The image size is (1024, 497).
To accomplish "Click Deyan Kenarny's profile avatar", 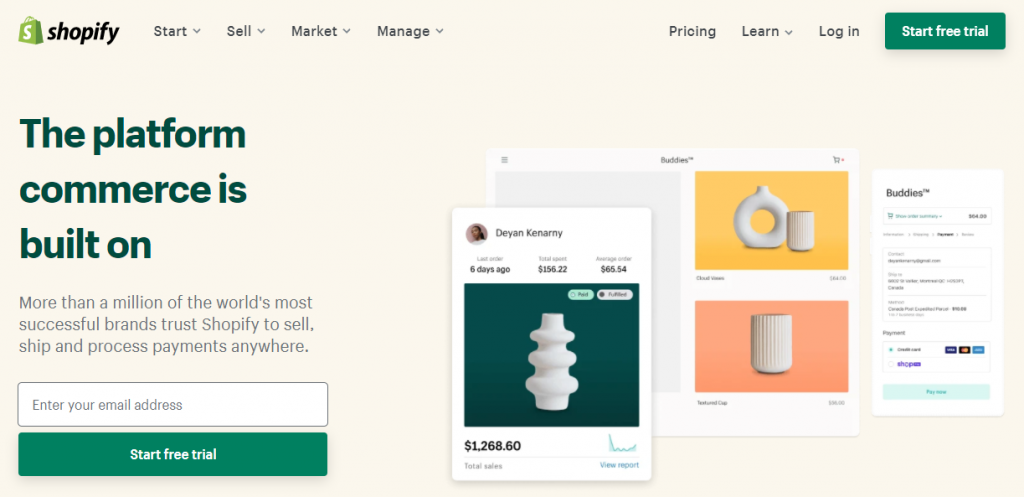I will coord(477,233).
